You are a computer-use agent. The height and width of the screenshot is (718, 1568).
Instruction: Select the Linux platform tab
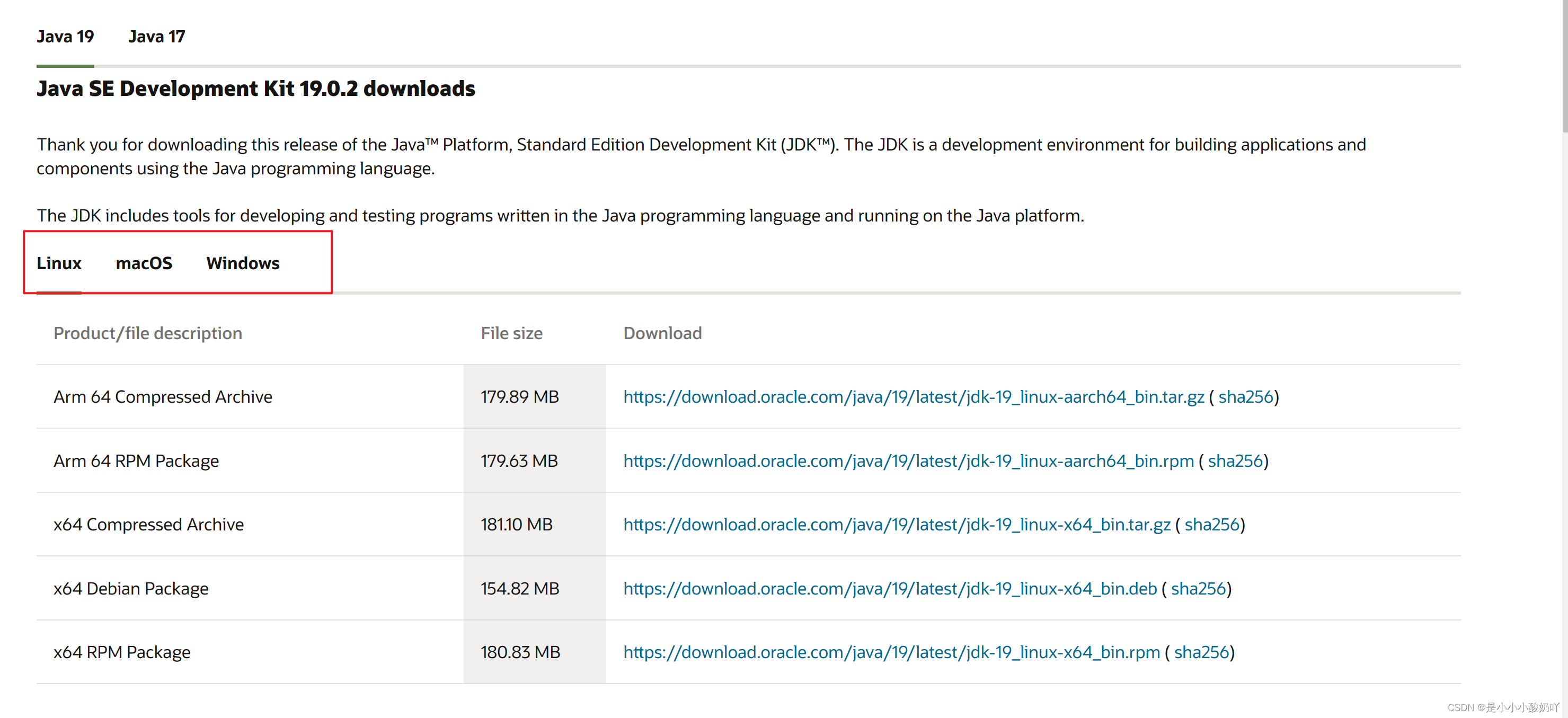tap(59, 263)
